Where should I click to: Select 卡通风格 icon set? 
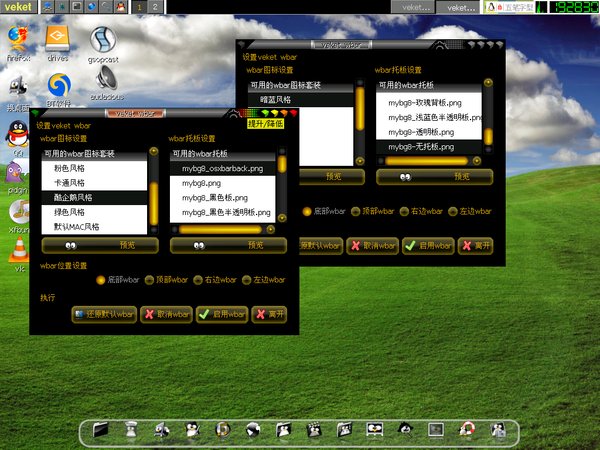94,183
